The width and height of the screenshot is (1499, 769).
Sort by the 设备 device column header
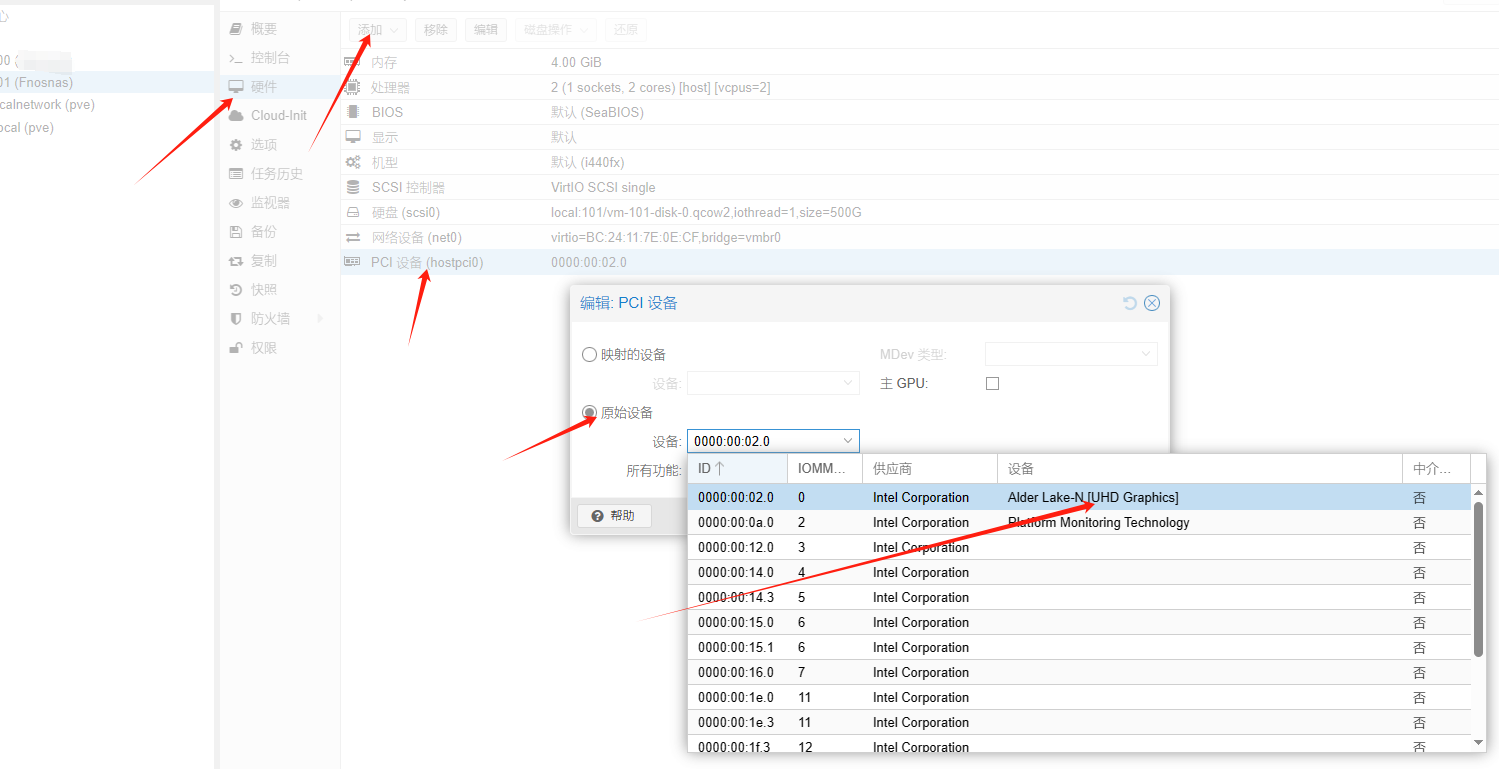[1200, 468]
